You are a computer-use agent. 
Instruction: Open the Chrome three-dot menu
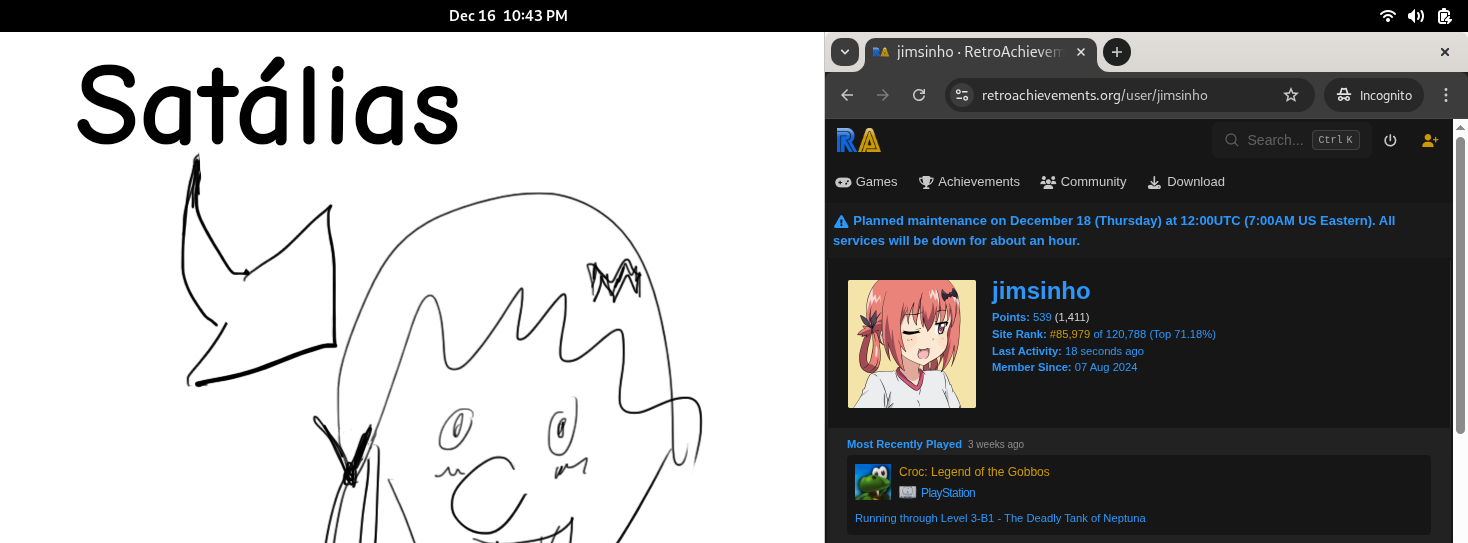[1446, 95]
